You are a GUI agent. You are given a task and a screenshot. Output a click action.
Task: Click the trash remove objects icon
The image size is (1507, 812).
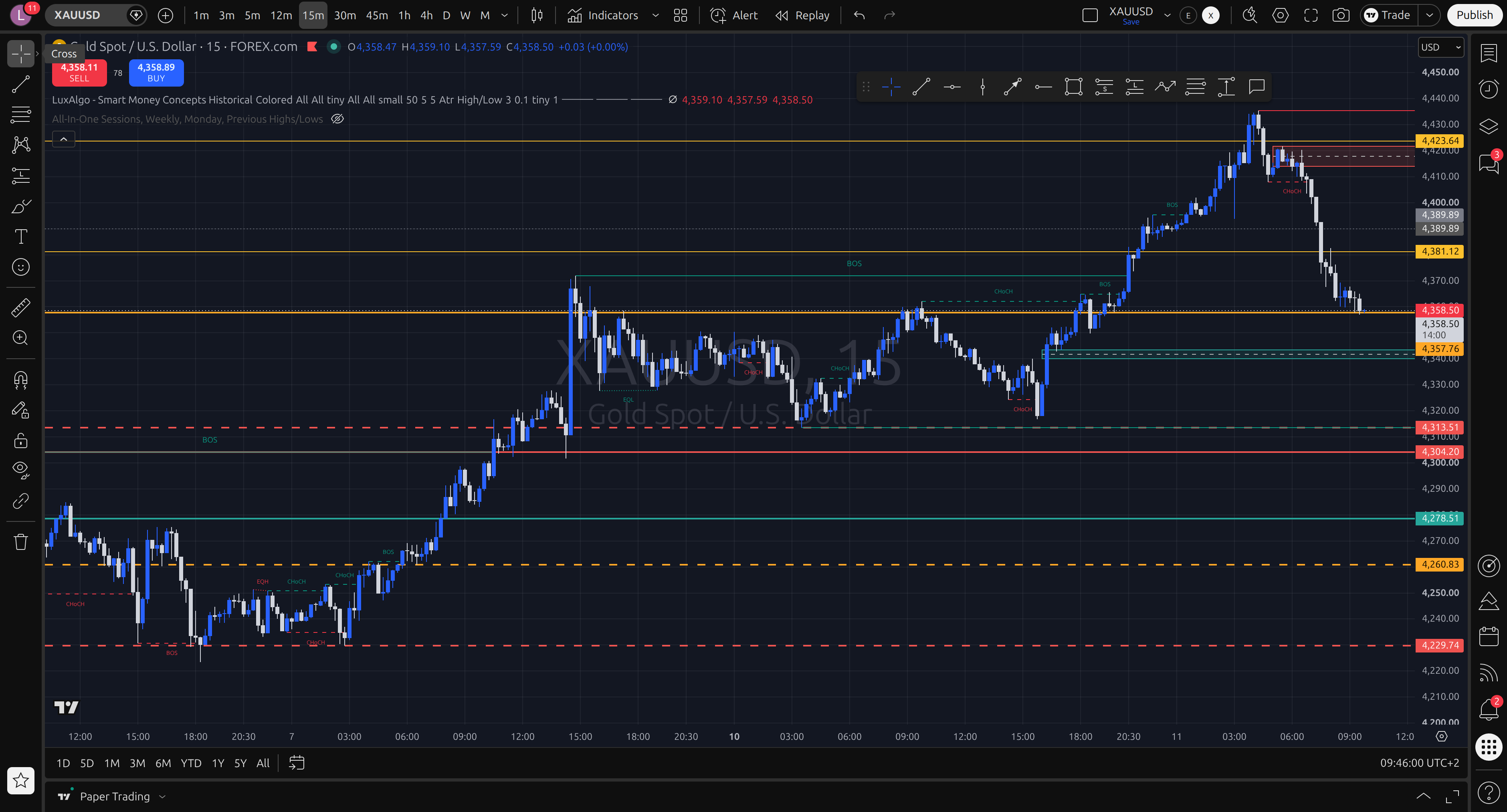click(21, 542)
